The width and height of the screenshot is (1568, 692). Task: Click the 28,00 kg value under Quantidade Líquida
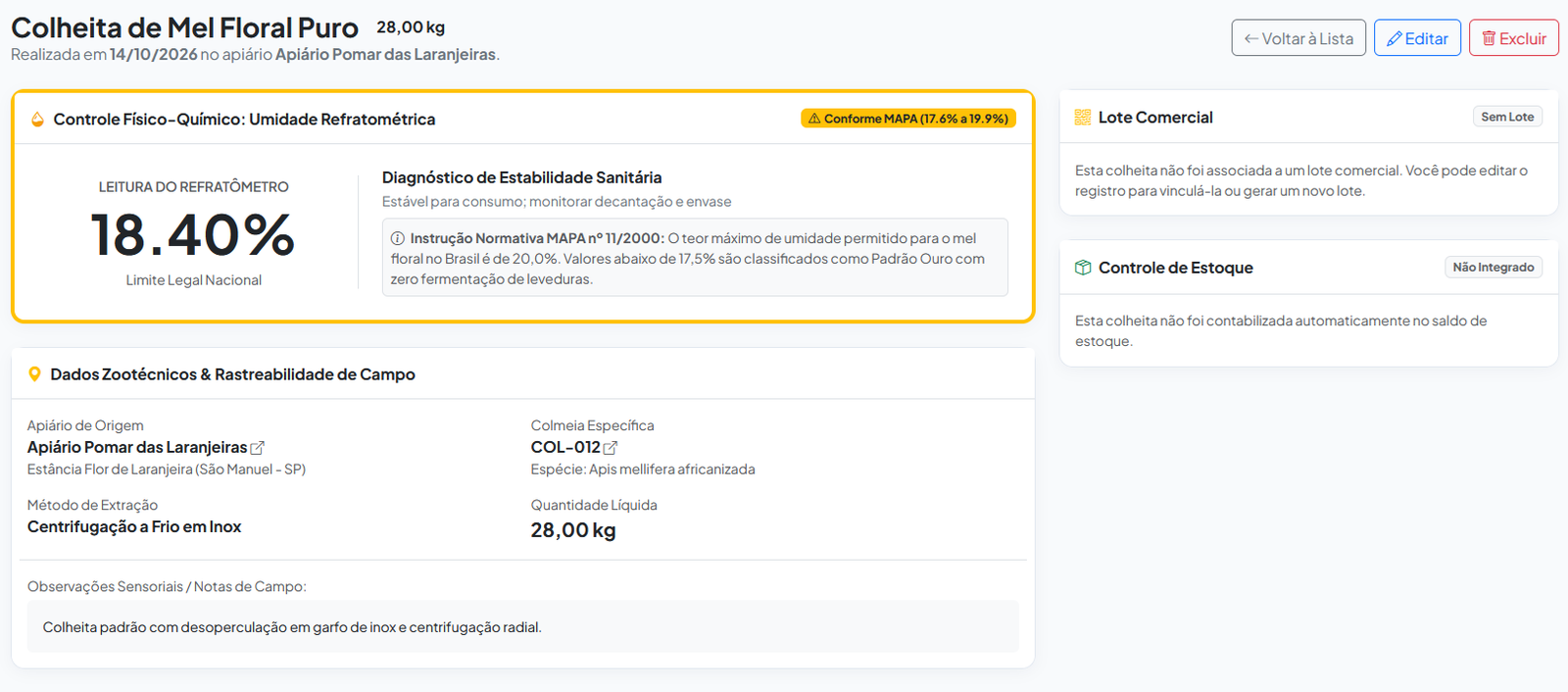pos(573,530)
